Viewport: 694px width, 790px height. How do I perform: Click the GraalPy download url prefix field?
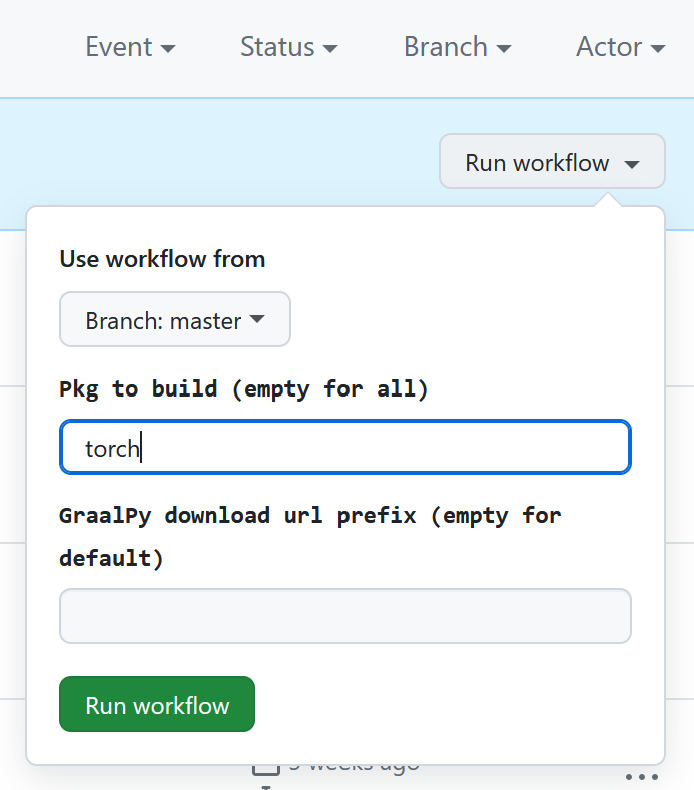(345, 616)
